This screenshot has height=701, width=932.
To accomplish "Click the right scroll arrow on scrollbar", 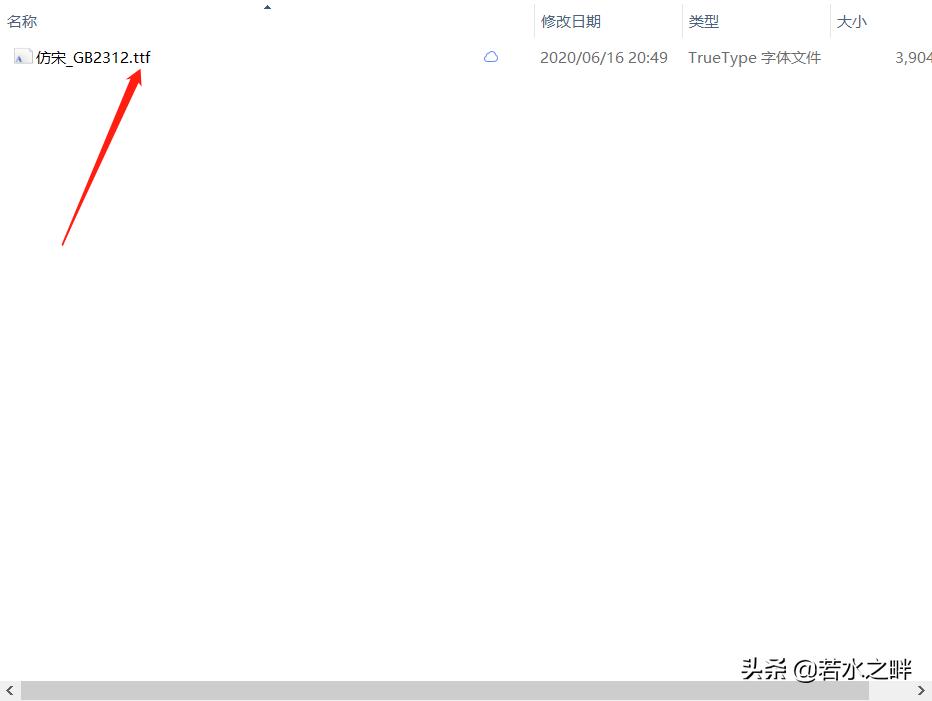I will tap(922, 690).
